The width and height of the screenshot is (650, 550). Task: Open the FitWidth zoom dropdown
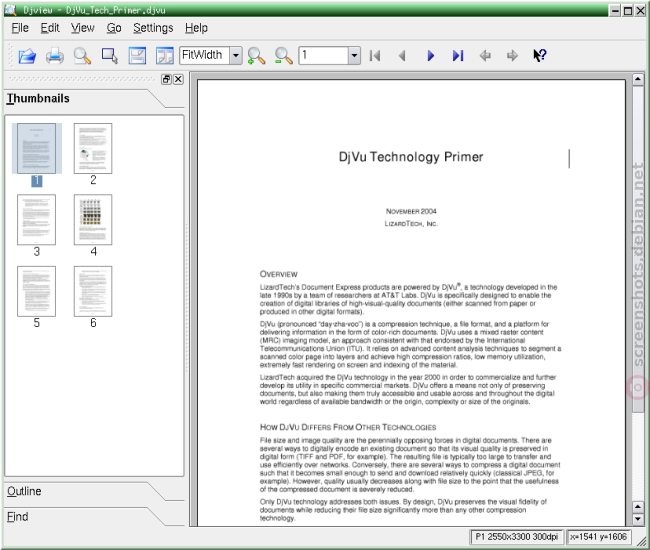236,55
